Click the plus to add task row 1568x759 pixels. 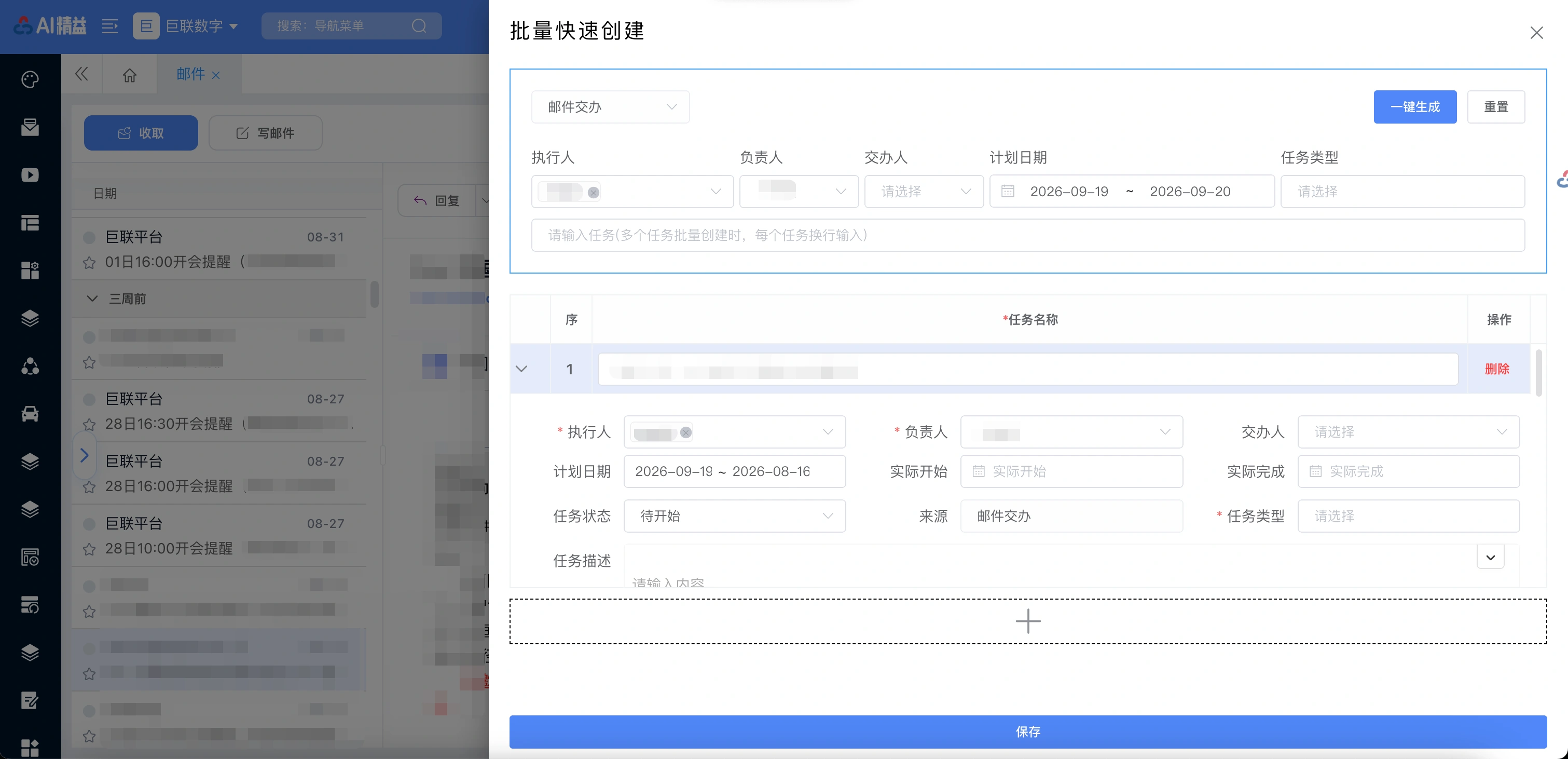click(x=1027, y=621)
